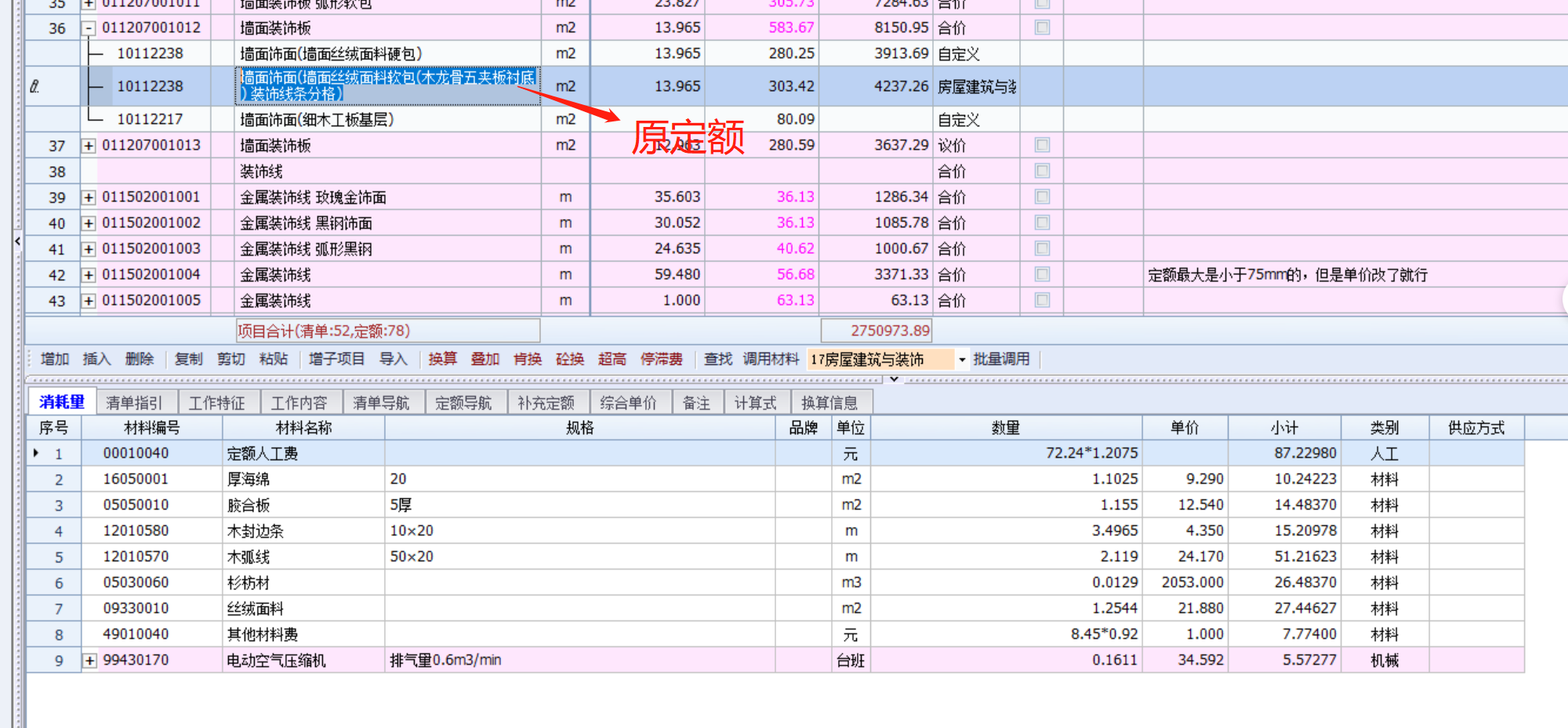Viewport: 1568px width, 728px height.
Task: Click the red 停滞费 button
Action: pyautogui.click(x=662, y=359)
